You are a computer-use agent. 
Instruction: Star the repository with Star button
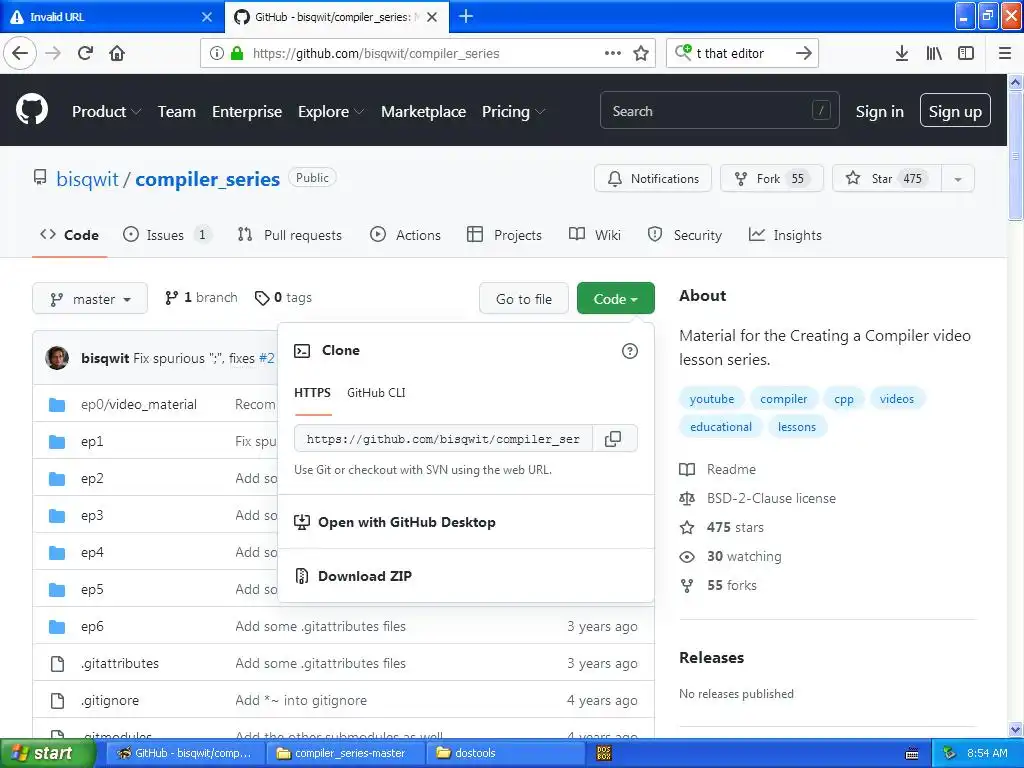coord(887,178)
